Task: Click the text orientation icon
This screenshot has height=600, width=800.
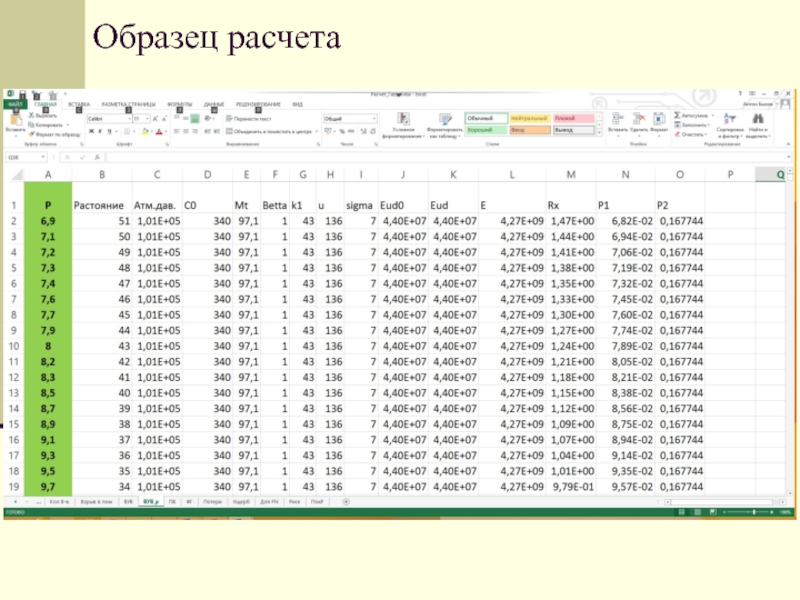Action: tap(209, 119)
